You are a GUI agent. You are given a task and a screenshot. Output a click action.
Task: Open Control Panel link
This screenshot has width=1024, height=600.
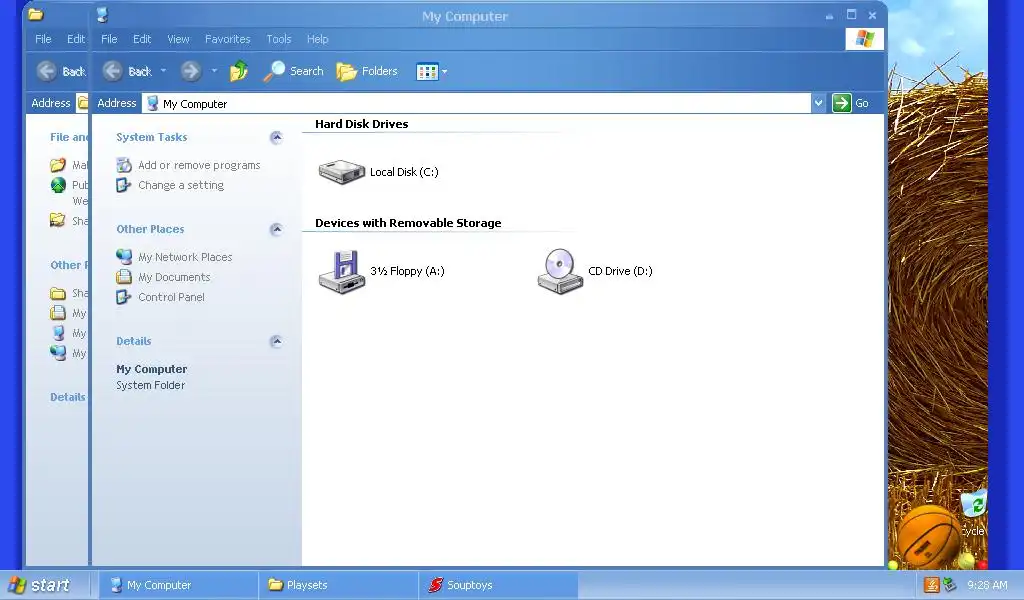tap(171, 297)
